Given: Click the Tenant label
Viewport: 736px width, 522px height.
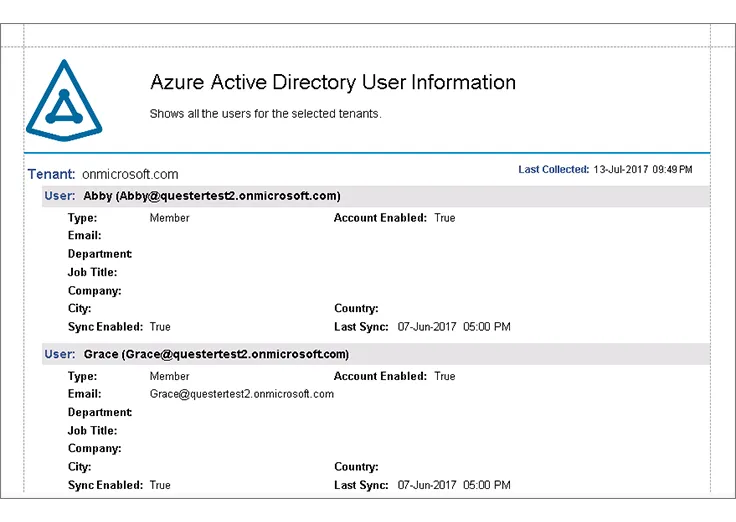Looking at the screenshot, I should point(51,174).
